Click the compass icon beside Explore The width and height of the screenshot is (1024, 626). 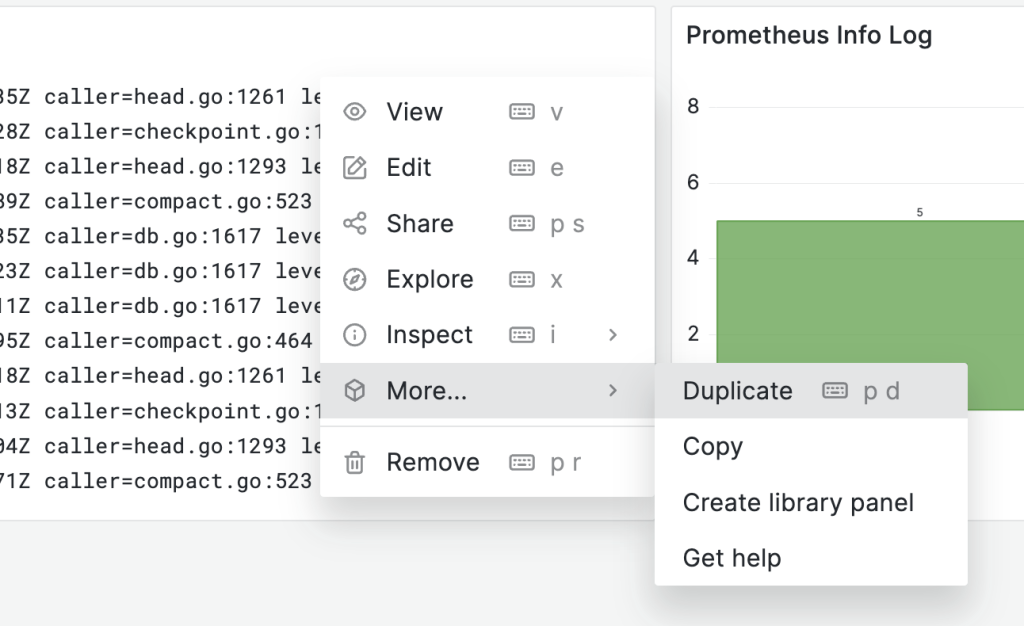tap(355, 280)
